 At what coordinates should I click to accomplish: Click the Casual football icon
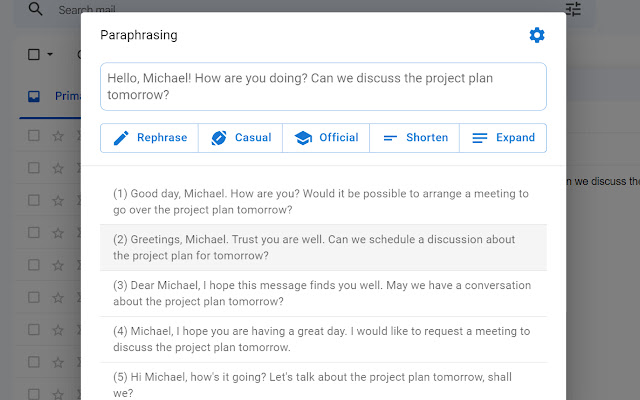click(220, 138)
